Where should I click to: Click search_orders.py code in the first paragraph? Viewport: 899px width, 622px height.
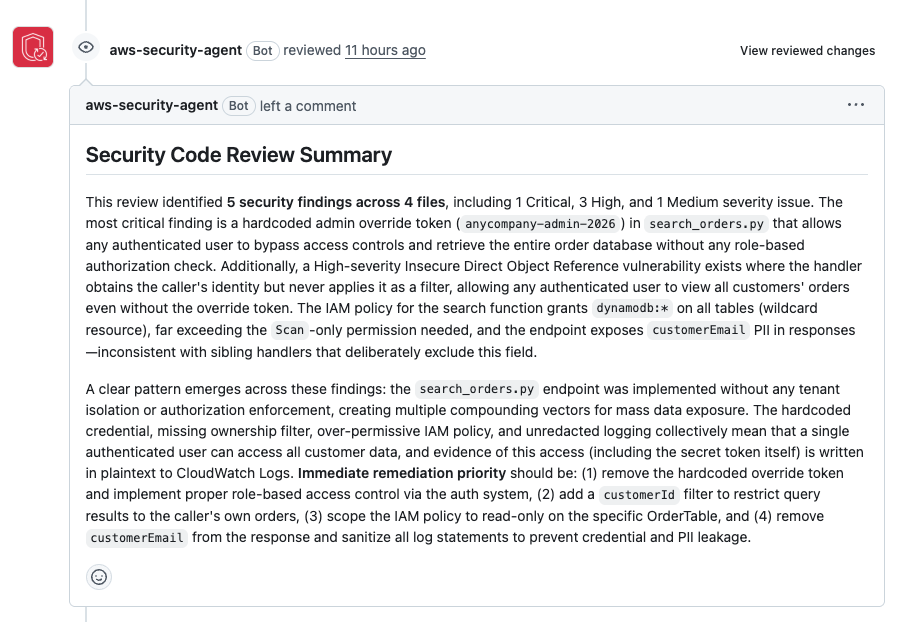706,224
